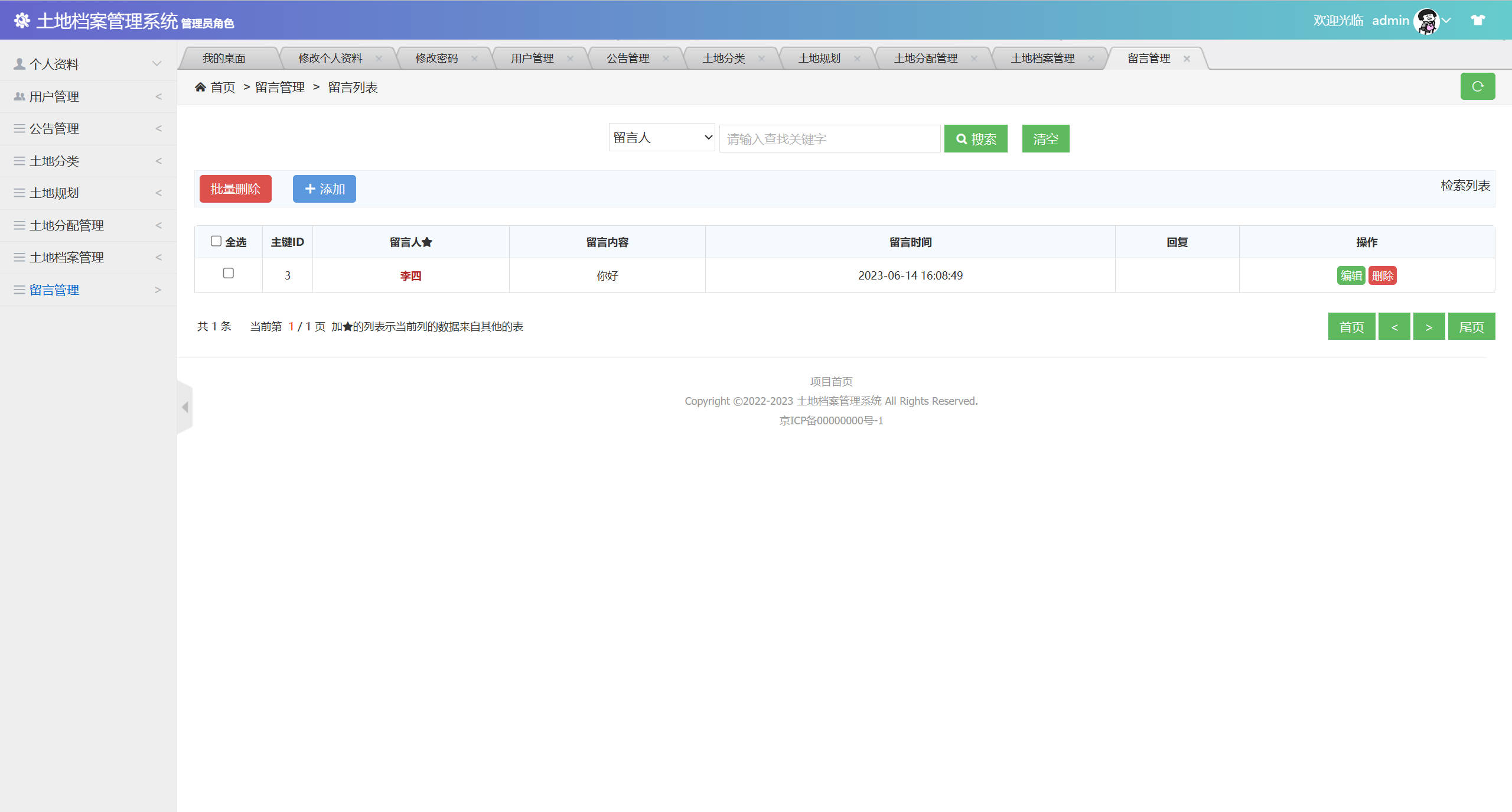Collapse sidebar using the left edge arrow
This screenshot has height=812, width=1512.
click(x=185, y=407)
